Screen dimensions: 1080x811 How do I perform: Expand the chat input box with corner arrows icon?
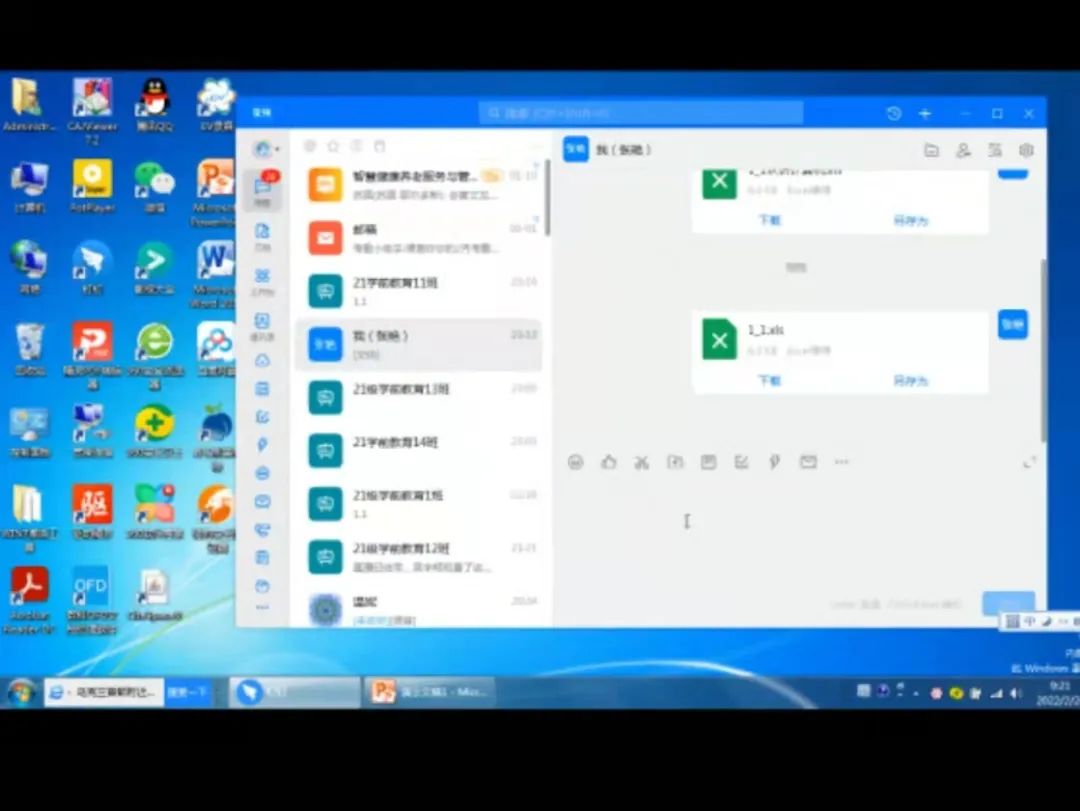pos(1029,462)
